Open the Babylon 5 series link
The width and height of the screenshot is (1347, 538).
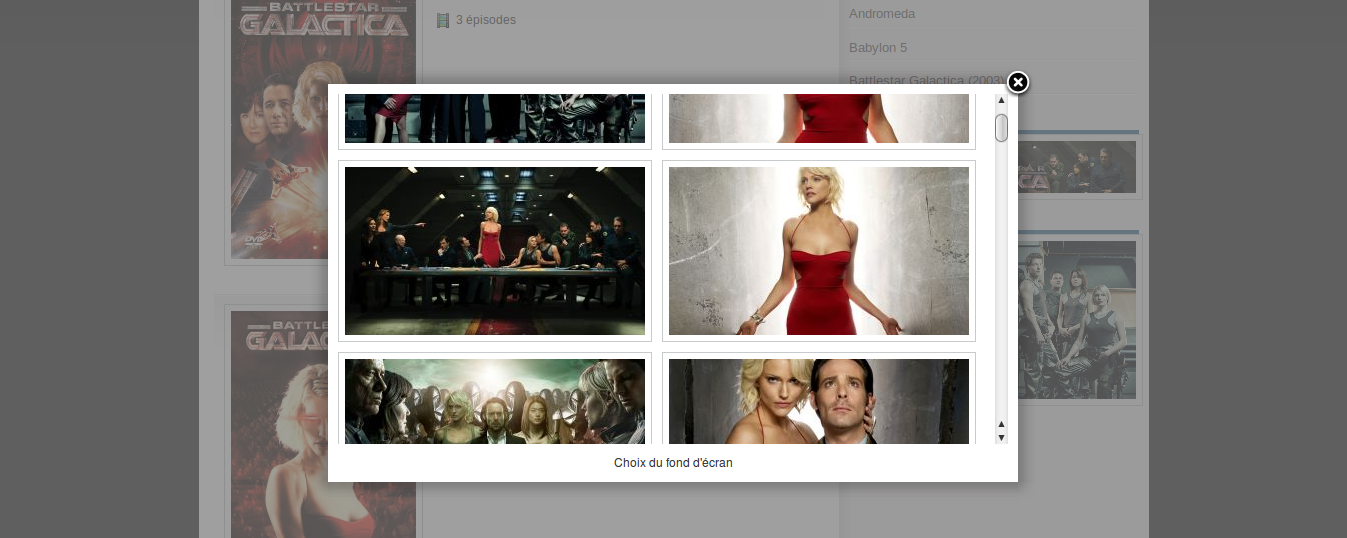[878, 48]
